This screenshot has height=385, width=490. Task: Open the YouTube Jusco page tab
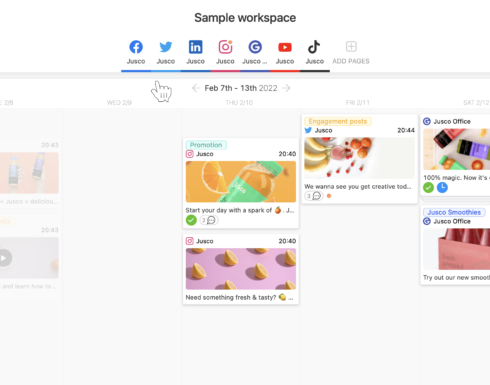285,52
